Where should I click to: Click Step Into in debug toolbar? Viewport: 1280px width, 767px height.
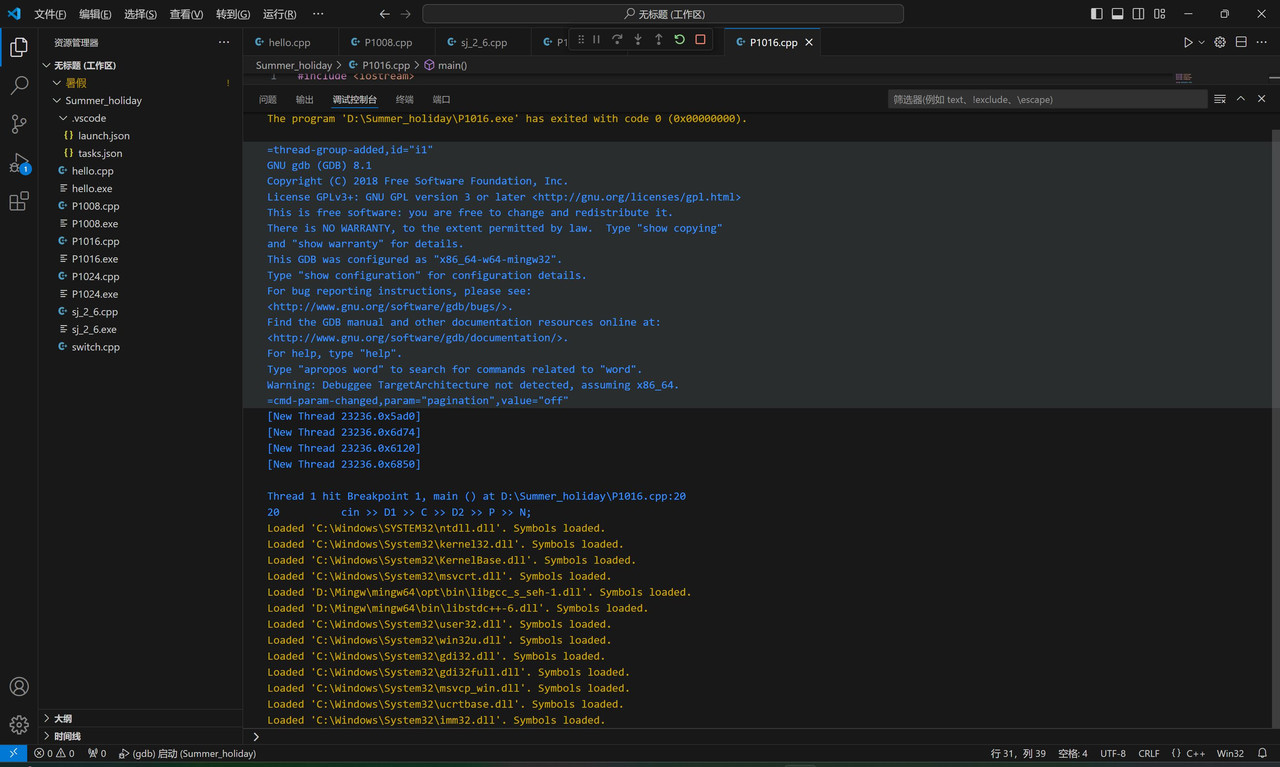coord(638,40)
